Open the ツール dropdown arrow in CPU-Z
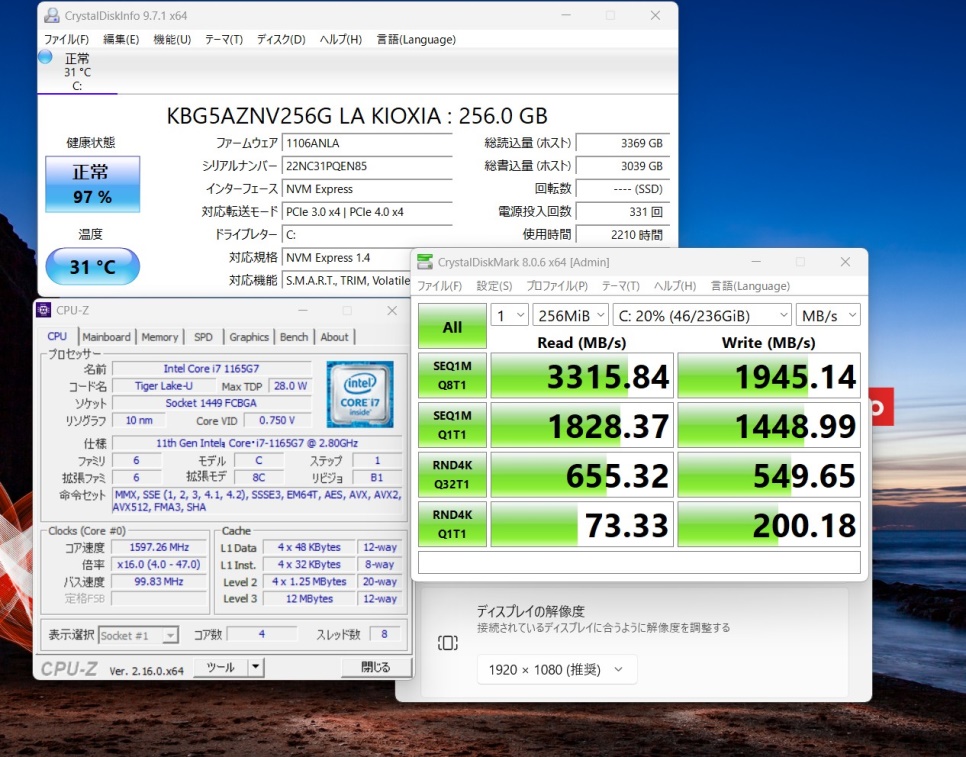966x757 pixels. pyautogui.click(x=256, y=666)
